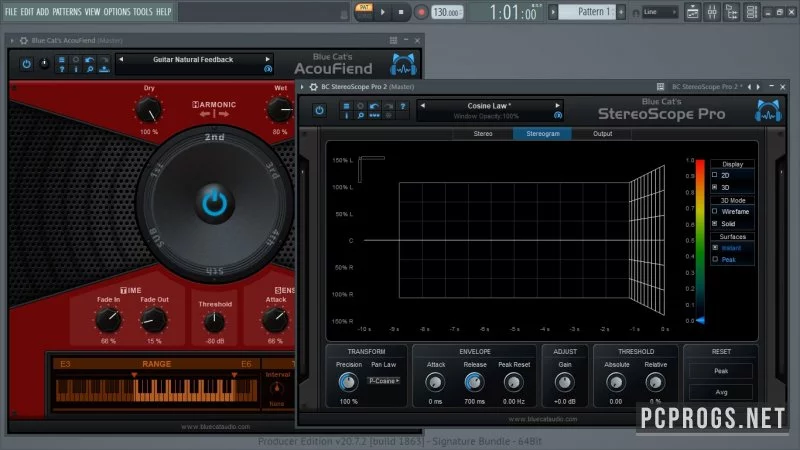This screenshot has height=450, width=800.
Task: Open P-Cosine Pan Law dropdown
Action: coord(384,381)
